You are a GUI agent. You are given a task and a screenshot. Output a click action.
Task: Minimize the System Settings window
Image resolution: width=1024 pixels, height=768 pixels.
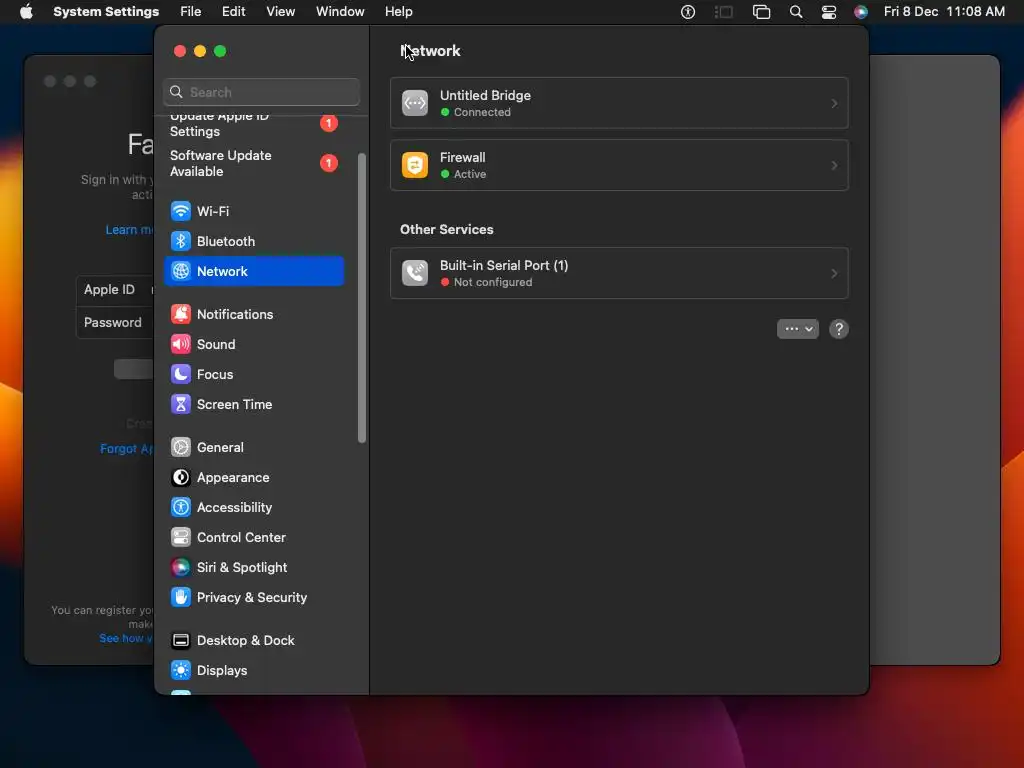tap(200, 51)
